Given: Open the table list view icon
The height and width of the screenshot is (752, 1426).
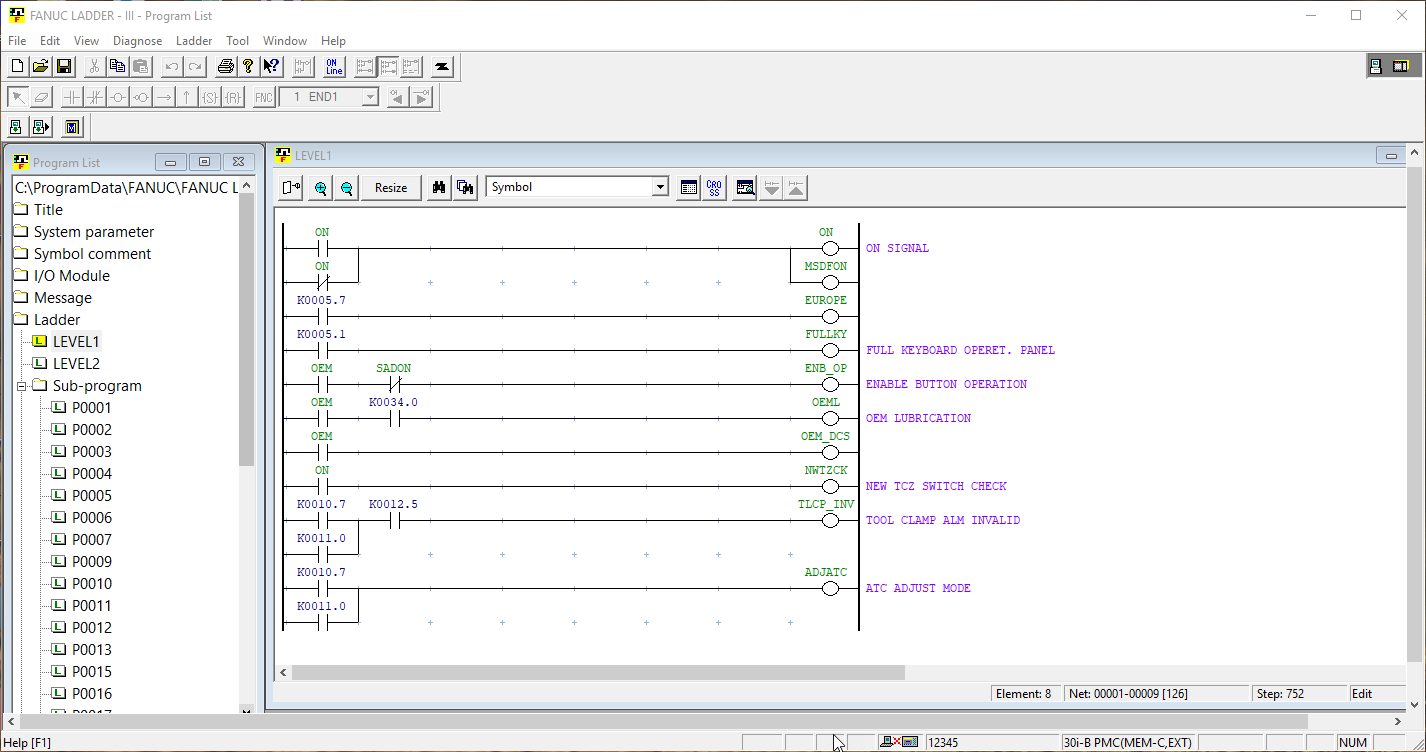Looking at the screenshot, I should click(x=688, y=187).
